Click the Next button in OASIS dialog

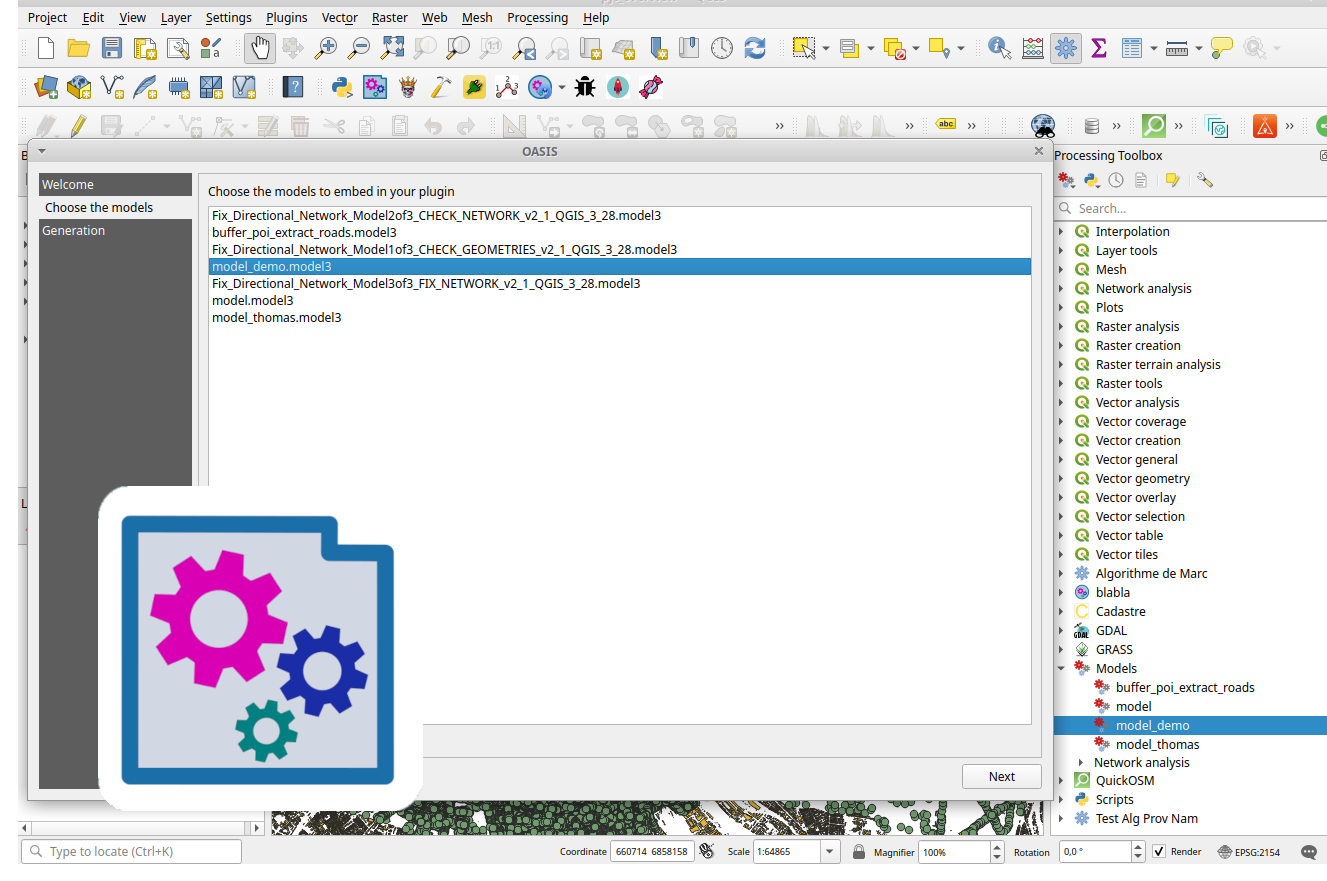(x=1001, y=776)
